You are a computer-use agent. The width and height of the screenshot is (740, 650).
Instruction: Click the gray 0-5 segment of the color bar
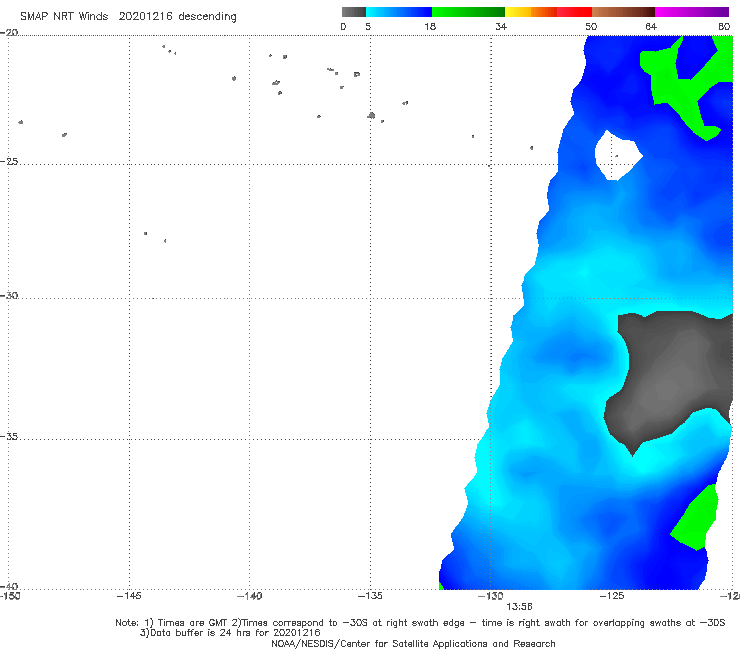354,12
